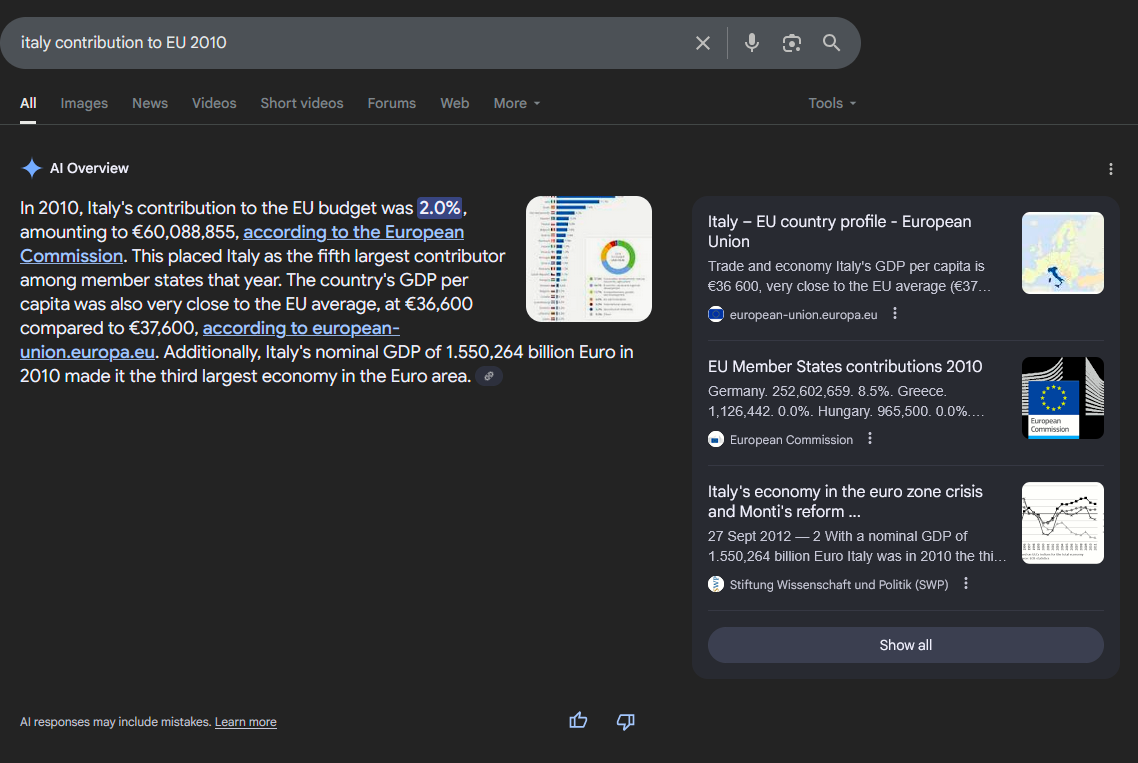Click European Commission flag thumbnail
This screenshot has height=763, width=1138.
click(1063, 398)
